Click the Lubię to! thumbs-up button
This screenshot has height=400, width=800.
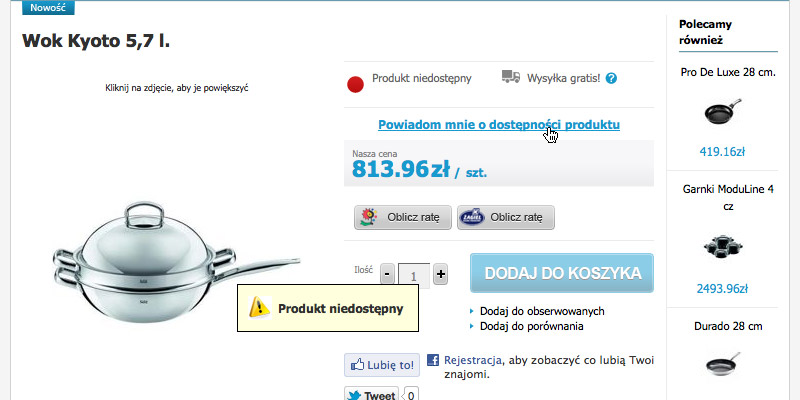382,365
